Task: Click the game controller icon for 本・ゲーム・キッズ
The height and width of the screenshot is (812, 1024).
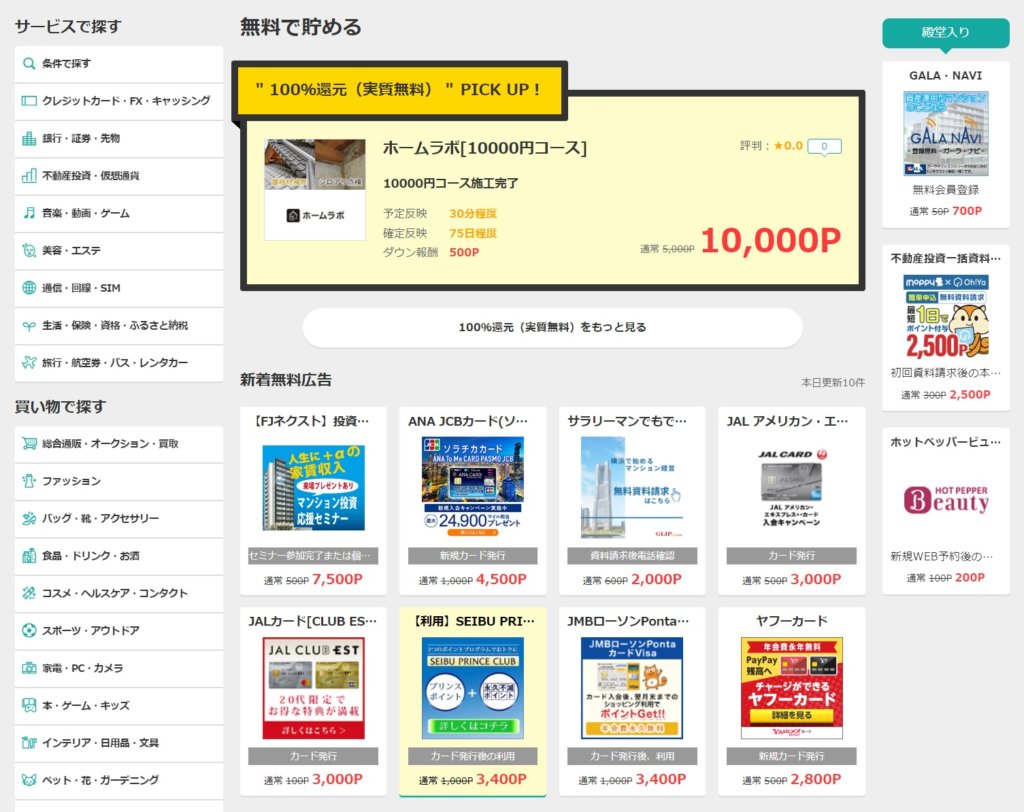Action: click(29, 706)
